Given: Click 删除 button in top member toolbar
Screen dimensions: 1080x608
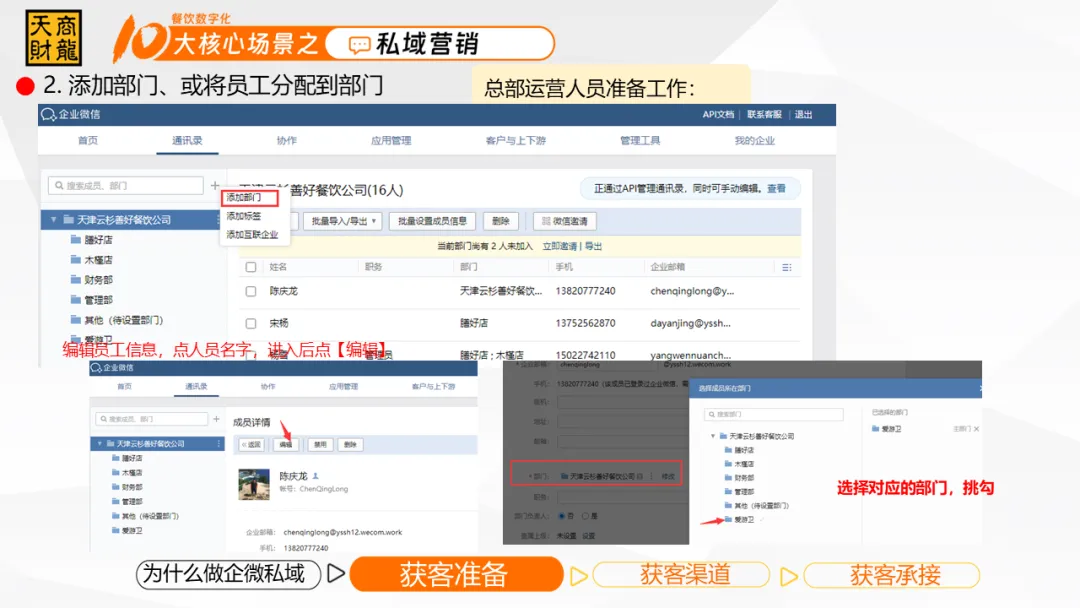Looking at the screenshot, I should 501,221.
